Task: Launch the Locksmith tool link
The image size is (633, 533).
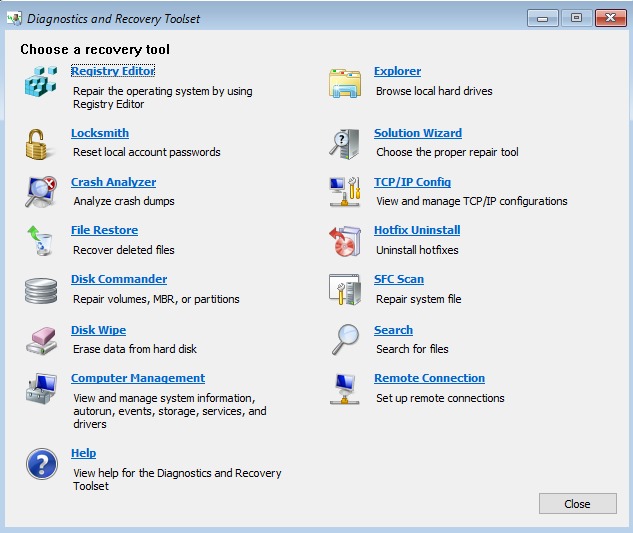Action: [x=100, y=133]
